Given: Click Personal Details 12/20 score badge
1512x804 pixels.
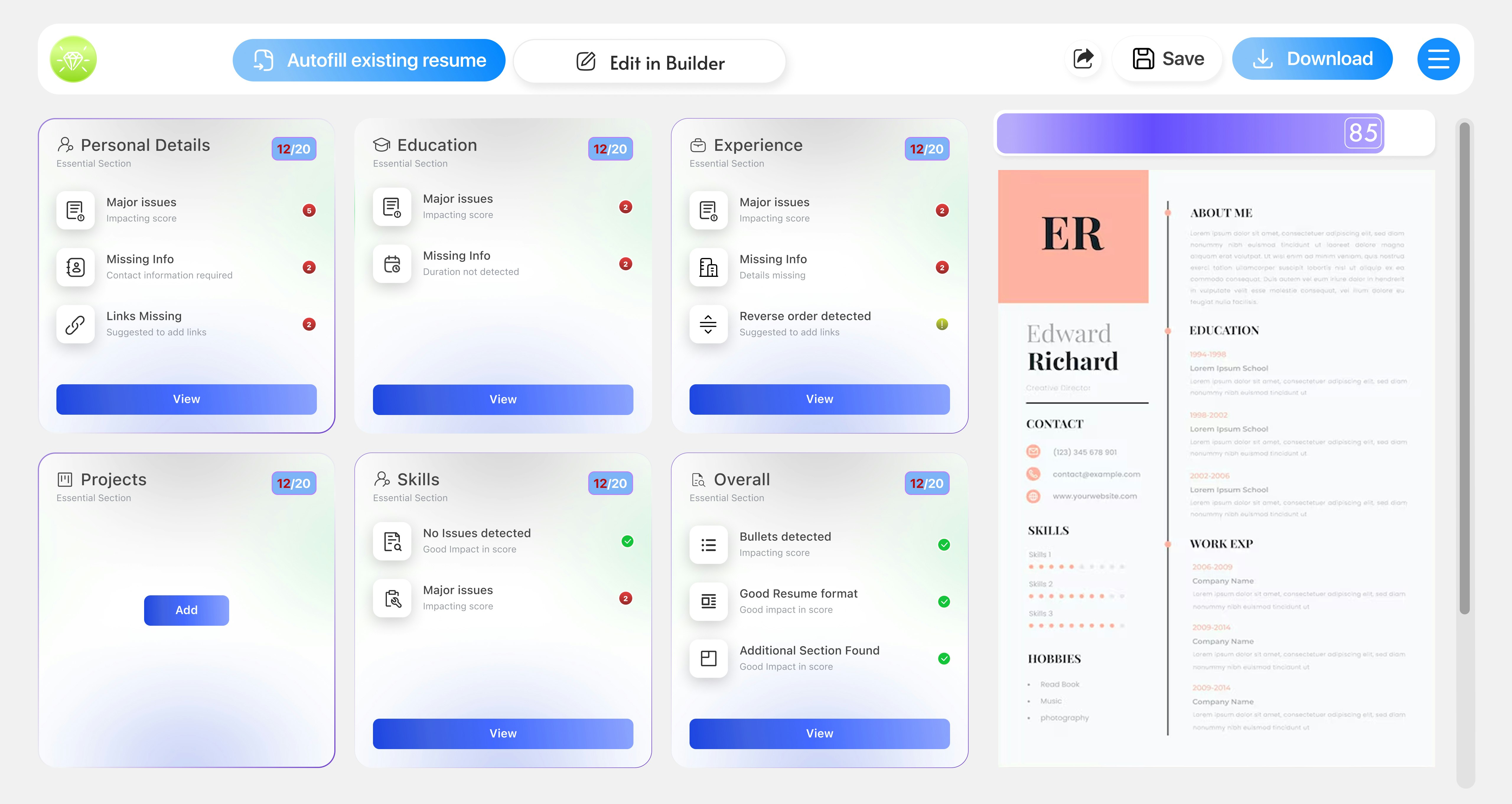Looking at the screenshot, I should click(x=294, y=149).
